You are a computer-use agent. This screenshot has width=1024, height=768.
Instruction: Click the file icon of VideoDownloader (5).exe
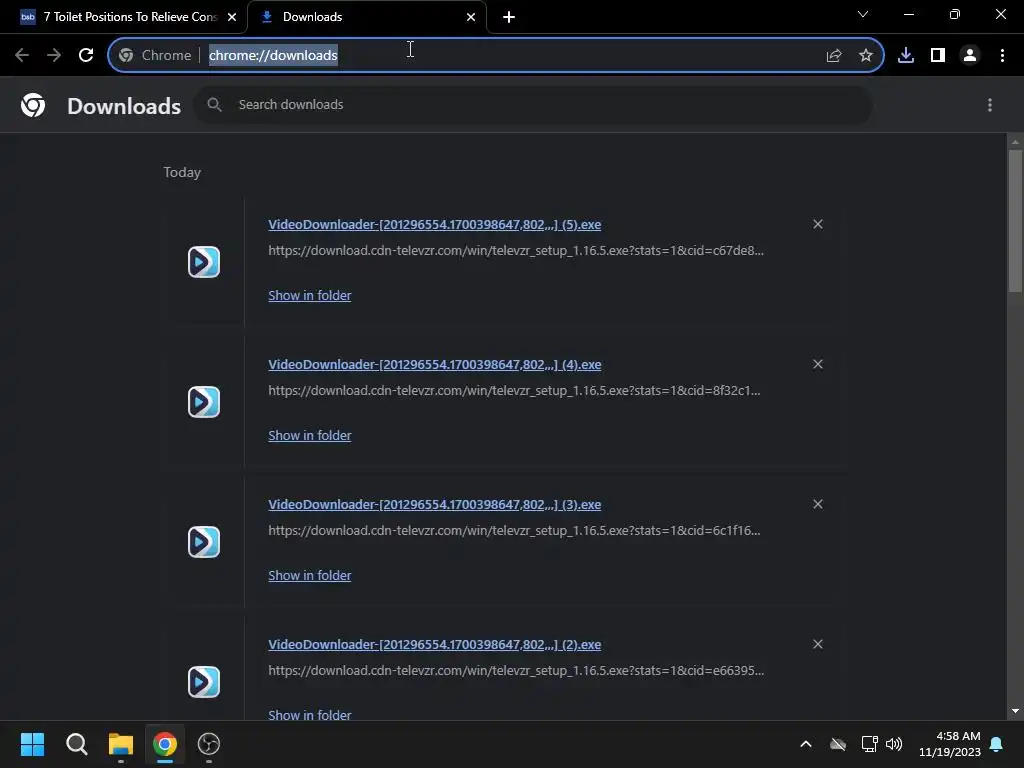pyautogui.click(x=204, y=262)
